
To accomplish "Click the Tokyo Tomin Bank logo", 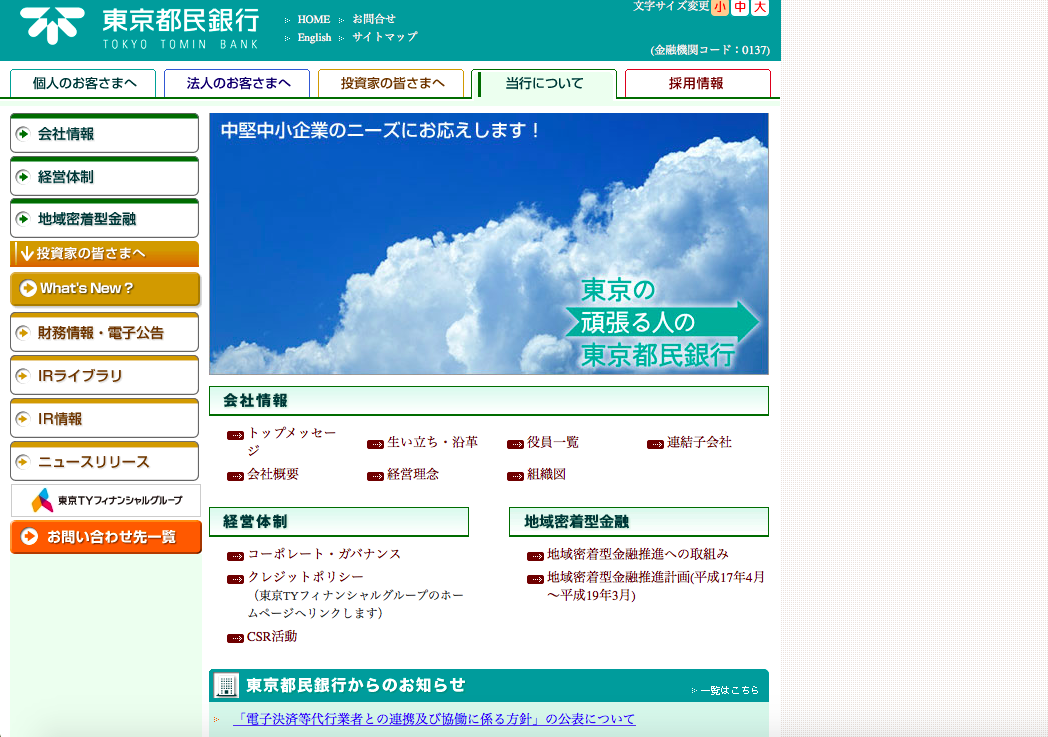I will click(139, 27).
